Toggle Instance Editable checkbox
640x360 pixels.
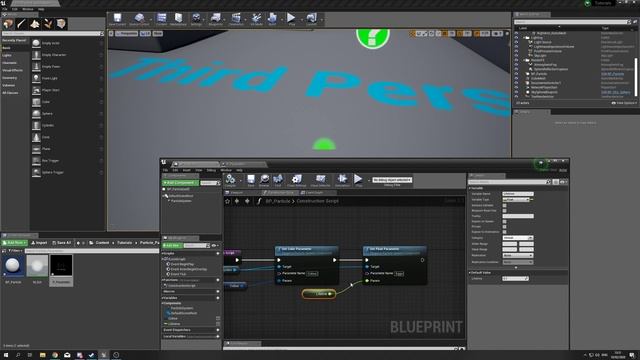tap(504, 206)
